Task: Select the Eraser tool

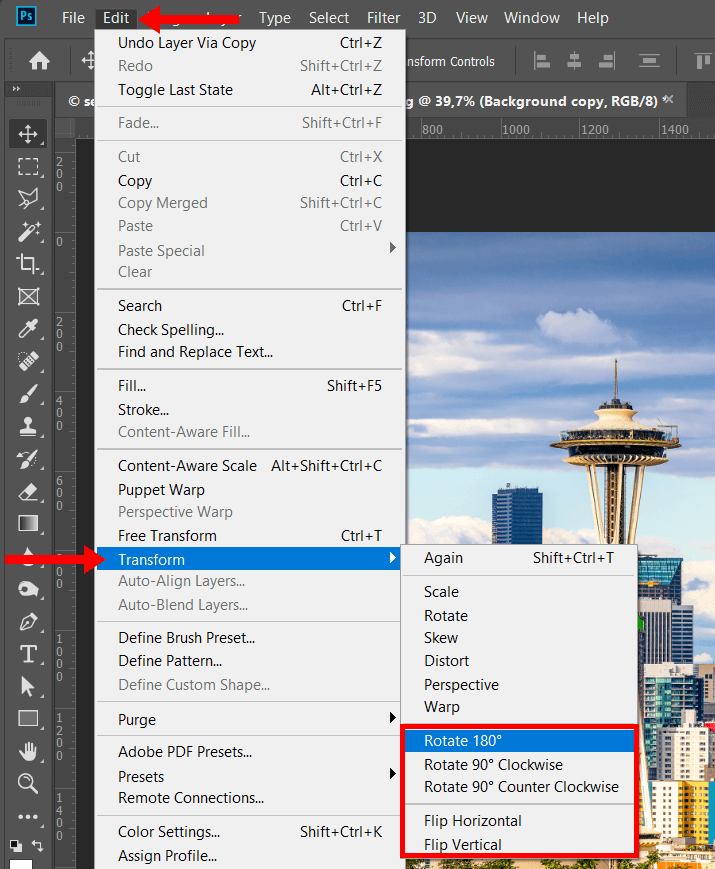Action: click(28, 492)
